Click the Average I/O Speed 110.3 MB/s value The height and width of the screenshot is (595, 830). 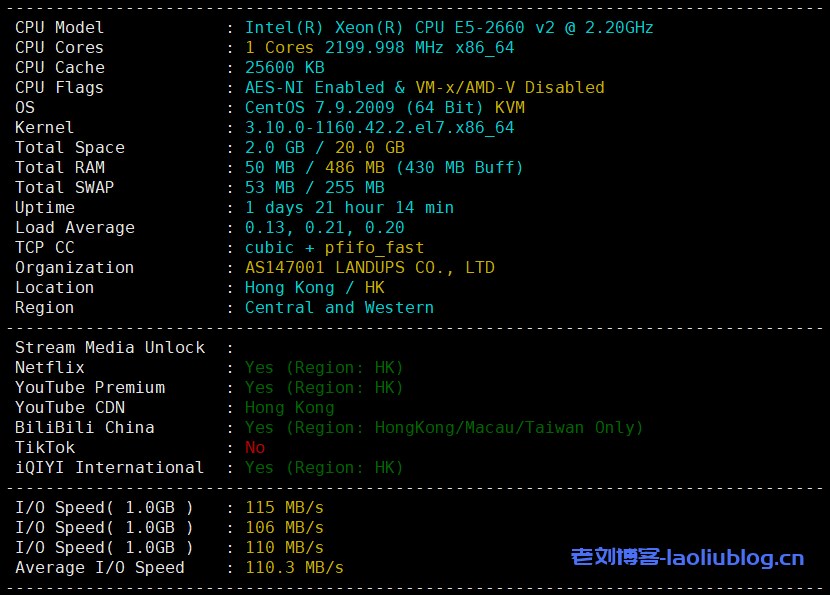tap(294, 568)
